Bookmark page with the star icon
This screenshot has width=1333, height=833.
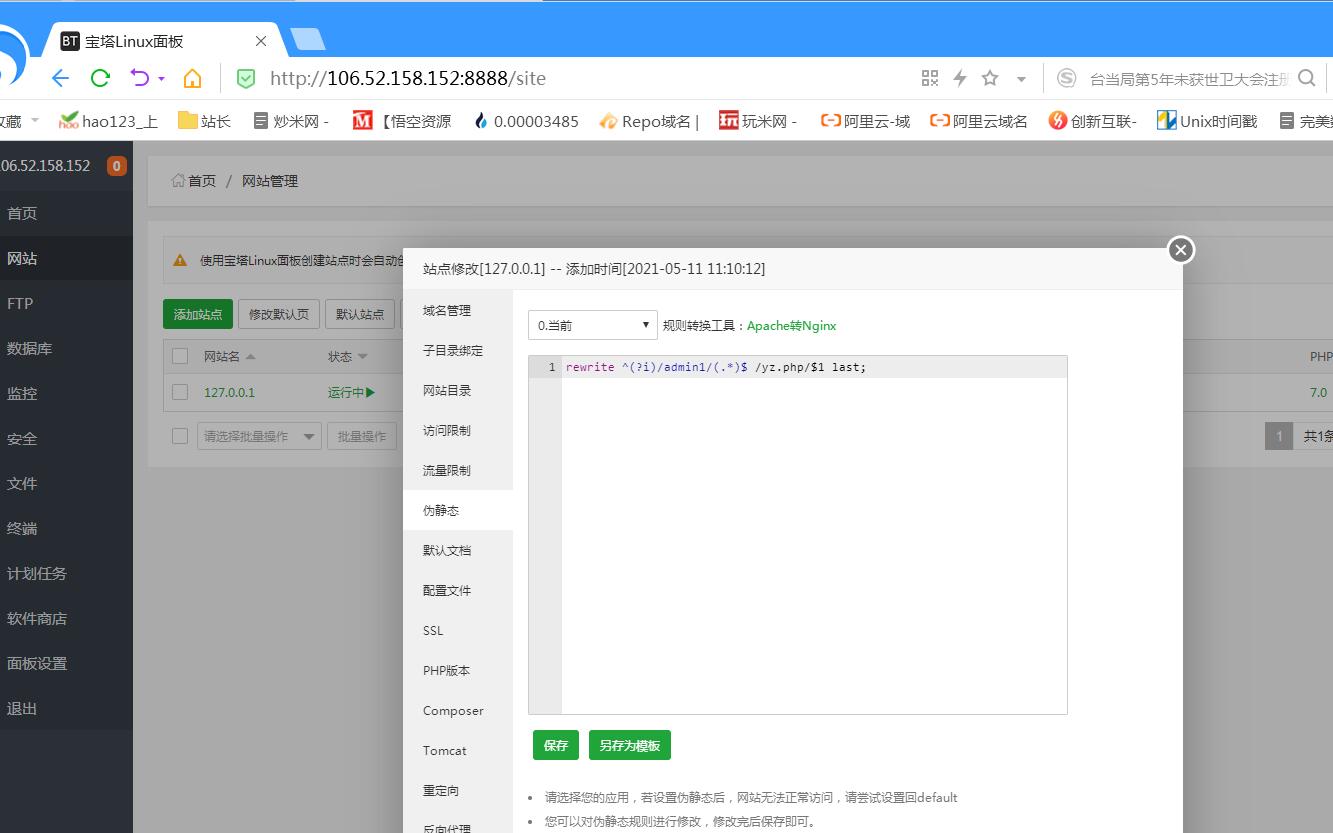point(990,78)
